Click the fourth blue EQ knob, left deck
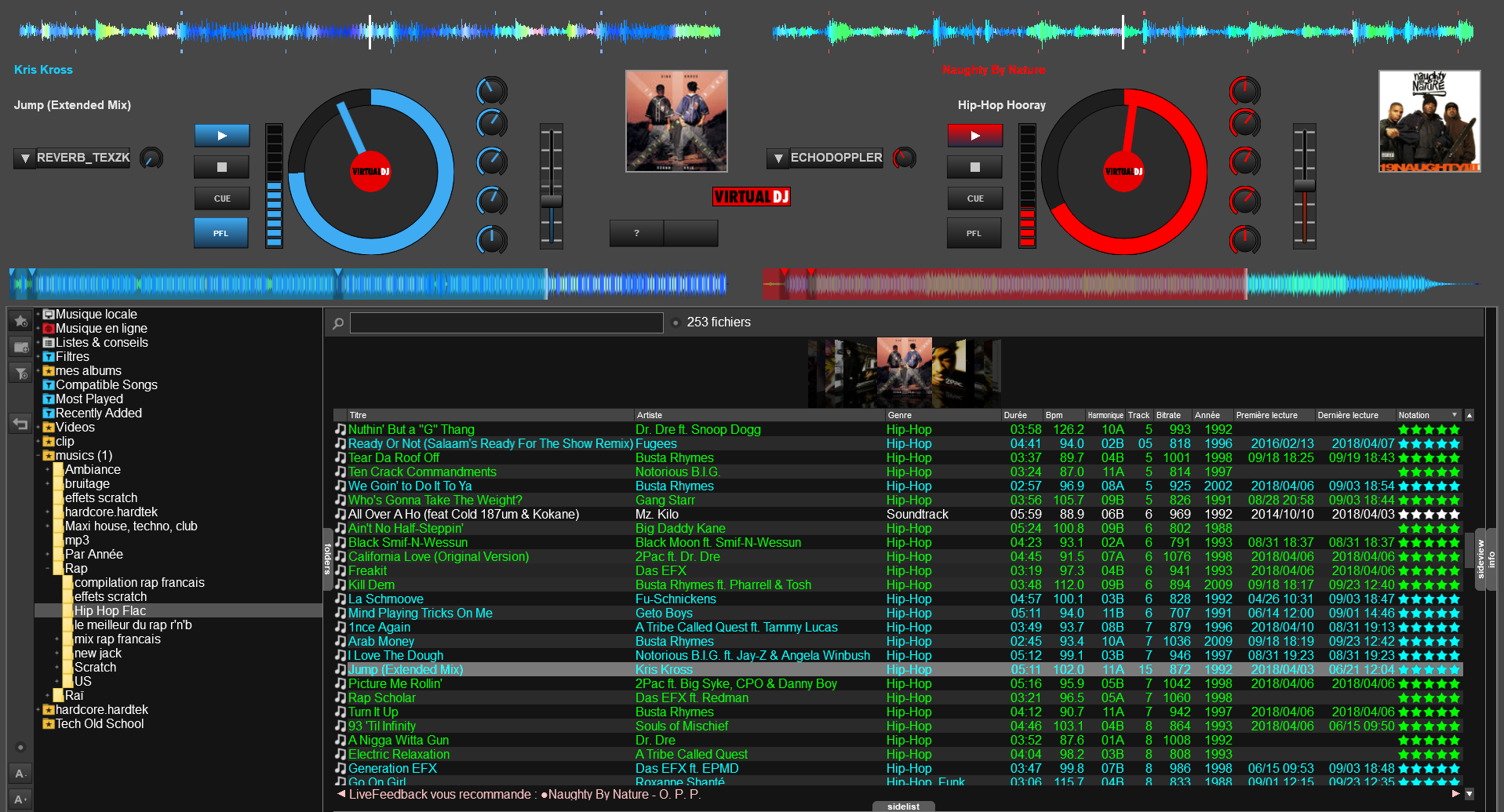 [492, 200]
